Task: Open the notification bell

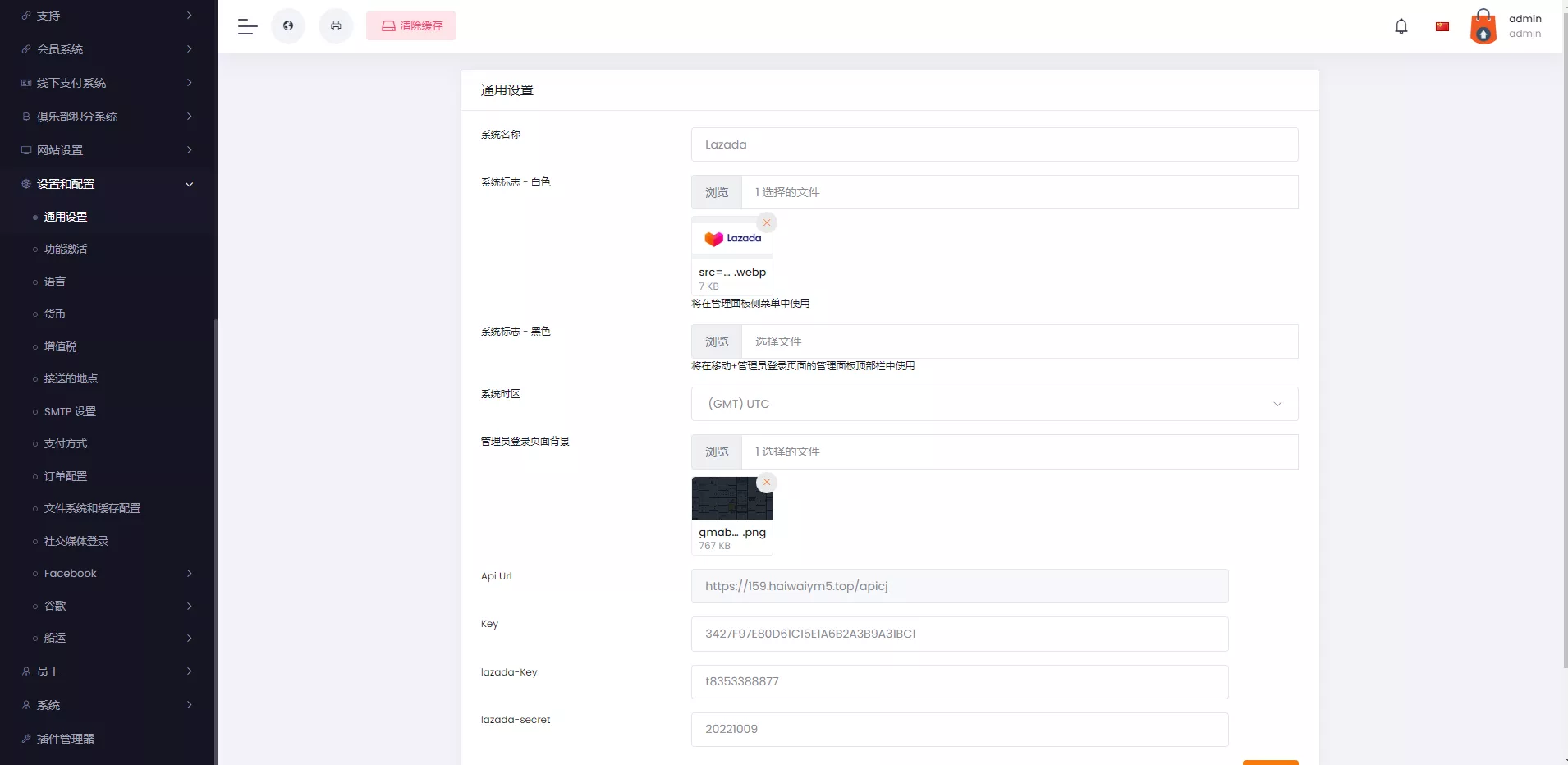Action: (1401, 25)
